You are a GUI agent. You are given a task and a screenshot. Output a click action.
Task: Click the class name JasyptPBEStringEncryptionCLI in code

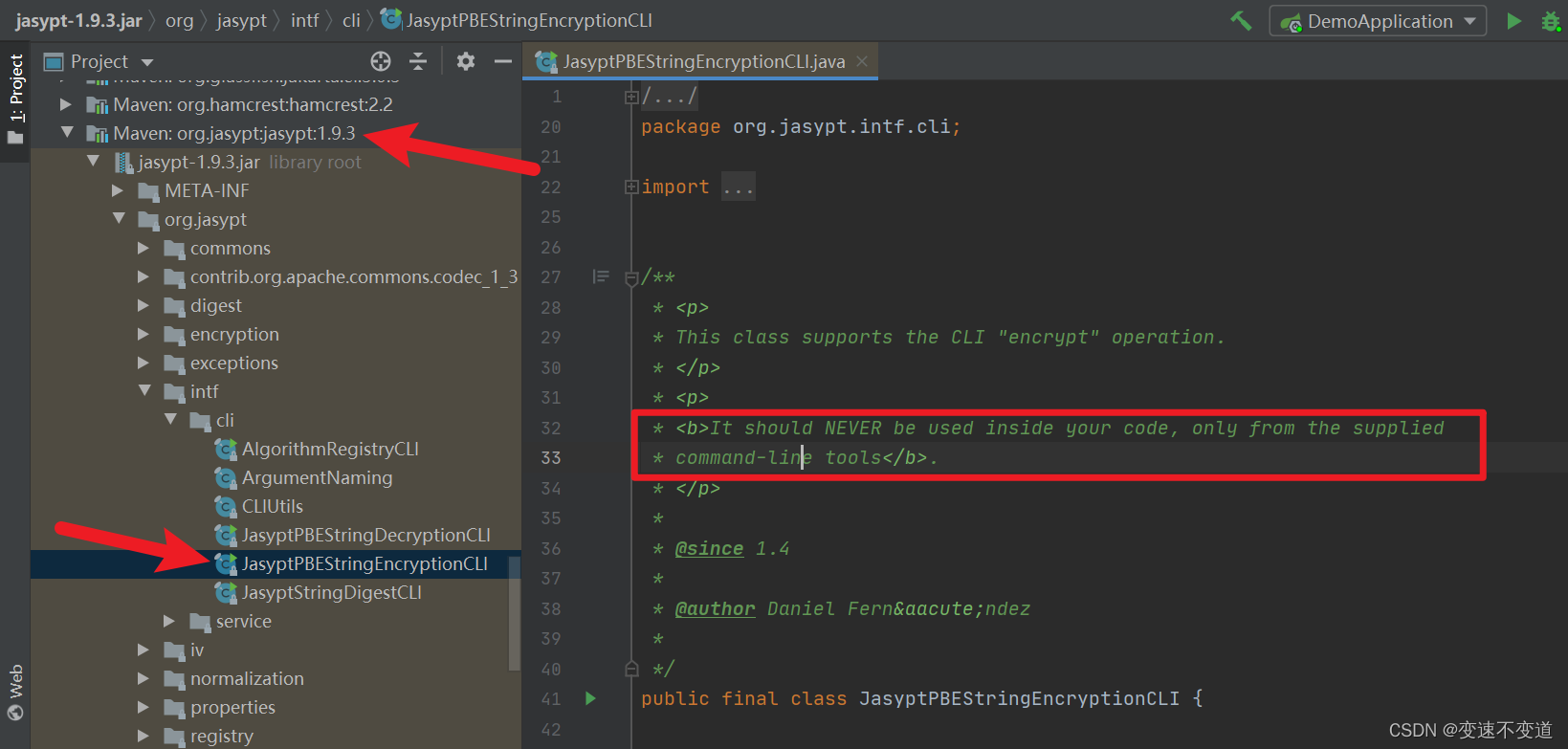tap(1019, 698)
